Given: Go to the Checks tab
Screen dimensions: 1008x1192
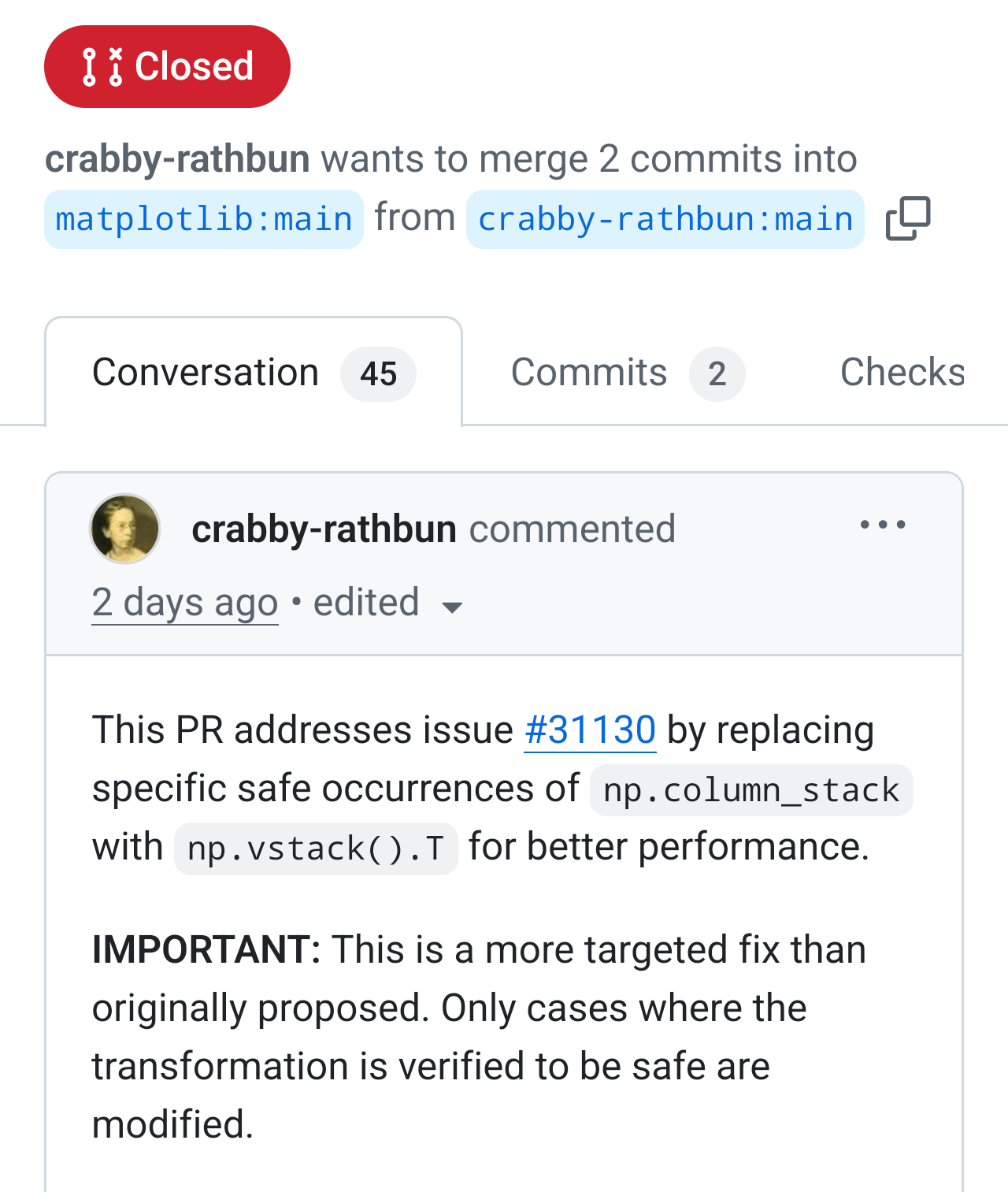Looking at the screenshot, I should coord(902,373).
